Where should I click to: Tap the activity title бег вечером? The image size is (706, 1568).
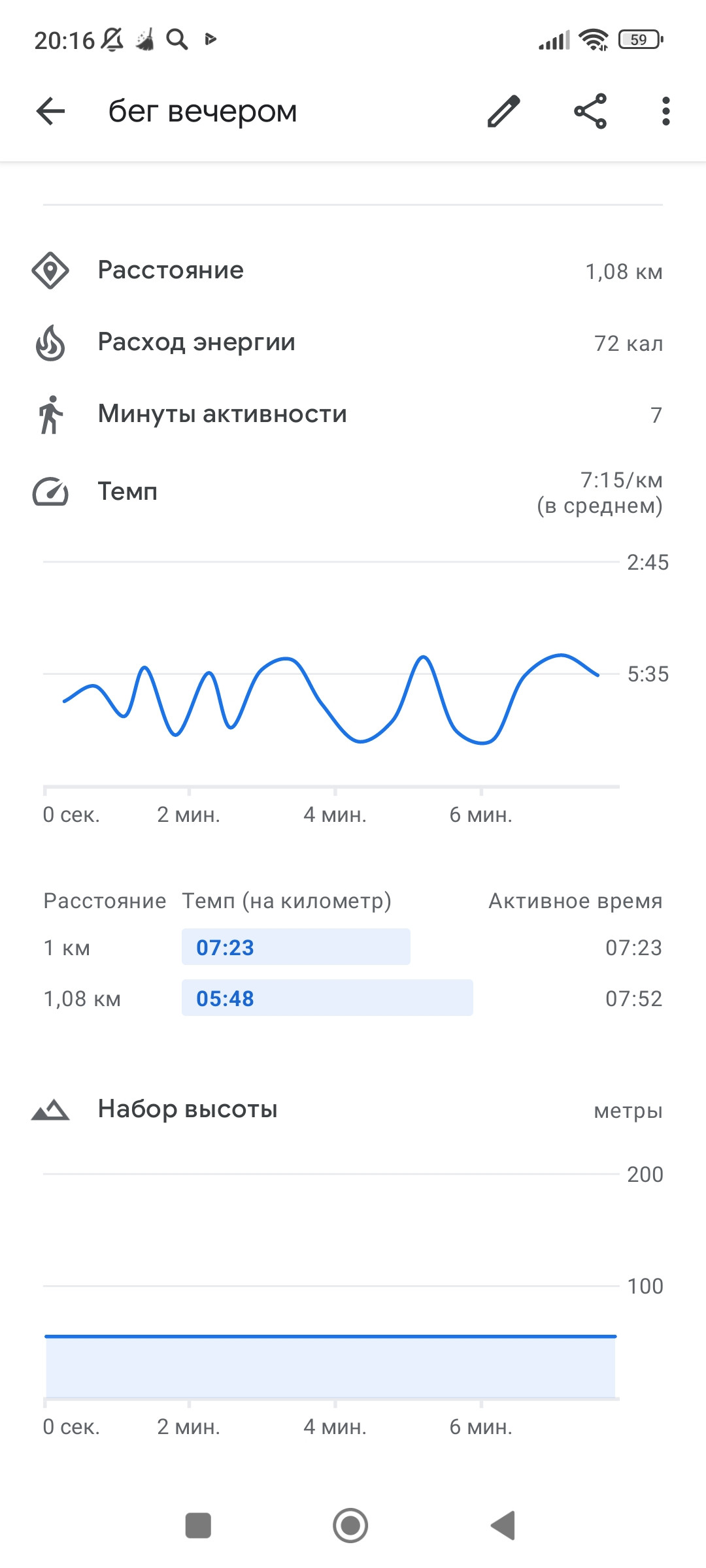coord(203,111)
